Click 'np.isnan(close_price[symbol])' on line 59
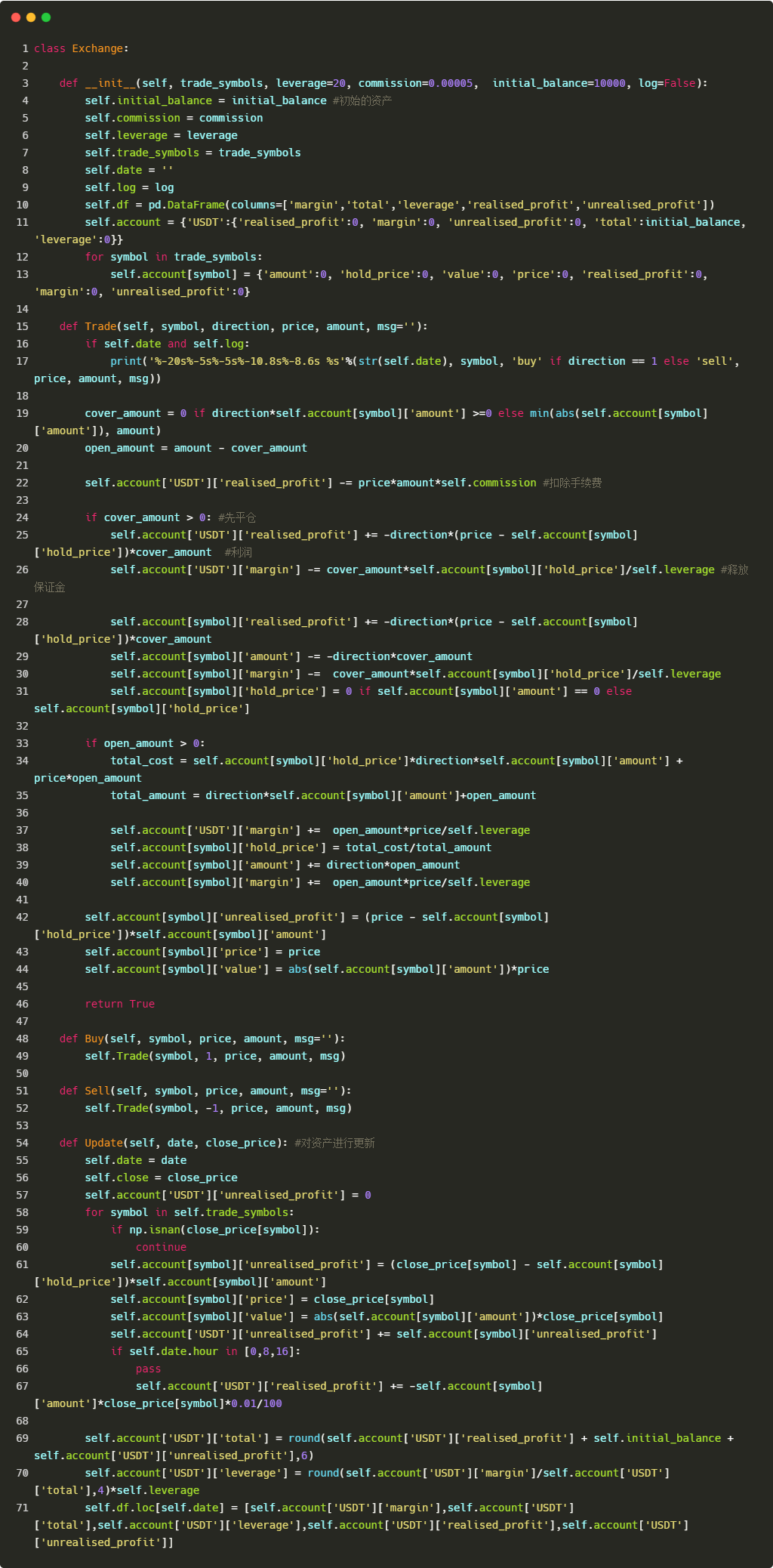The width and height of the screenshot is (773, 1568). 221,1230
